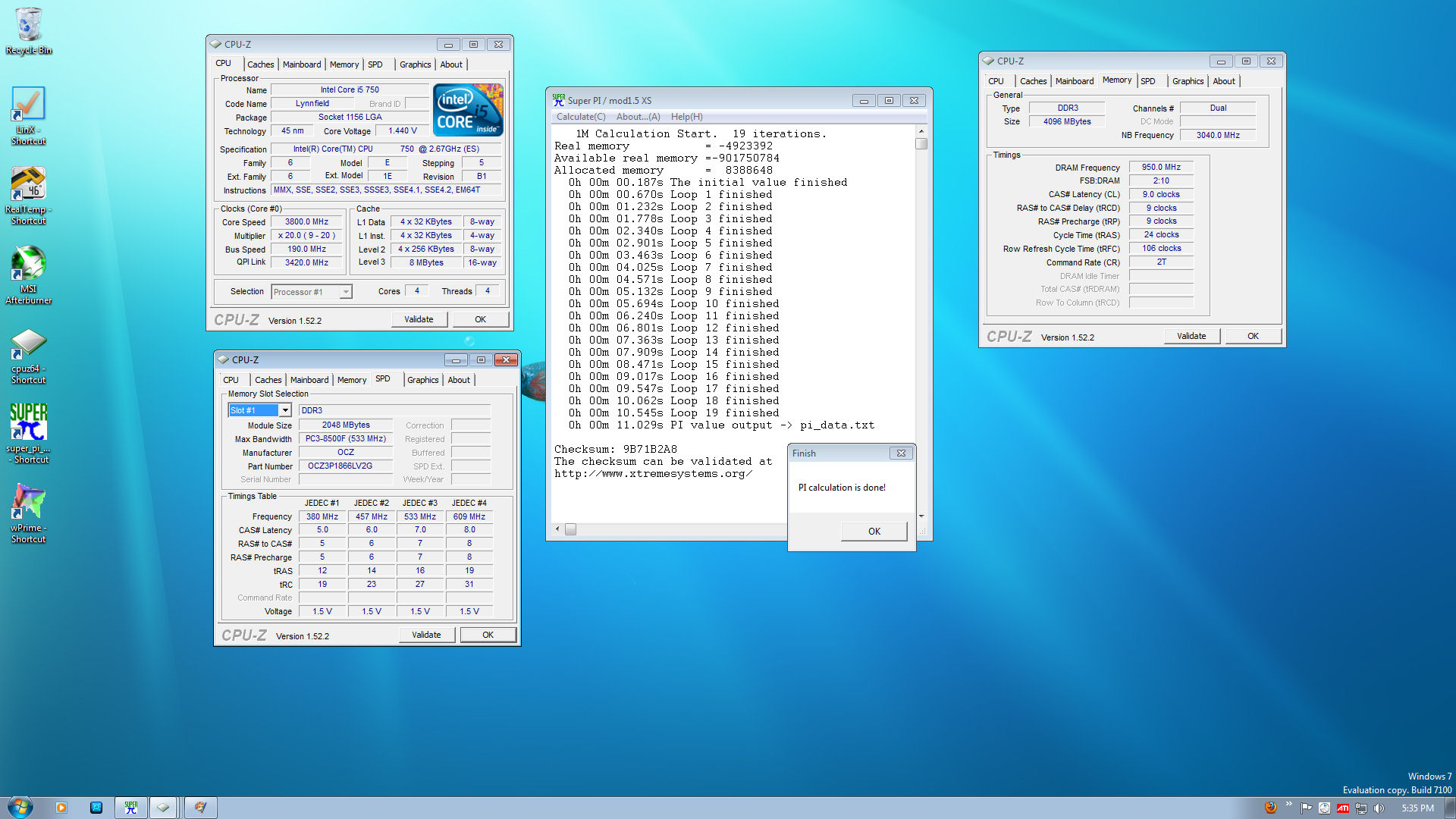Click the Super PI horizontal scrollbar left arrow
Image resolution: width=1456 pixels, height=819 pixels.
coord(558,529)
